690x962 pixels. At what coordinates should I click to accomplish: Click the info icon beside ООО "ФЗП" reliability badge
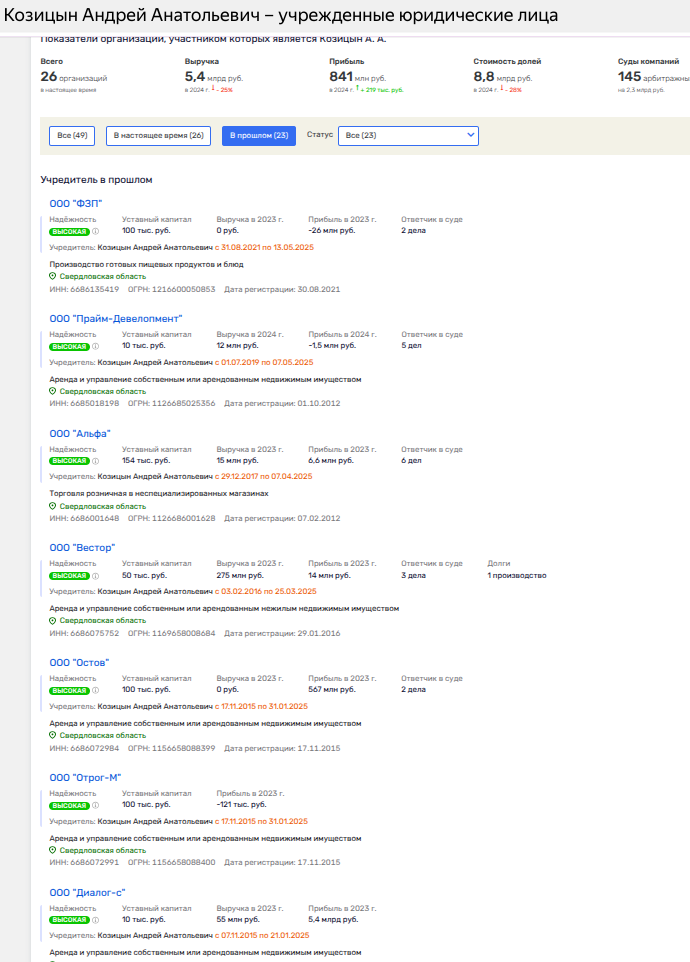96,231
